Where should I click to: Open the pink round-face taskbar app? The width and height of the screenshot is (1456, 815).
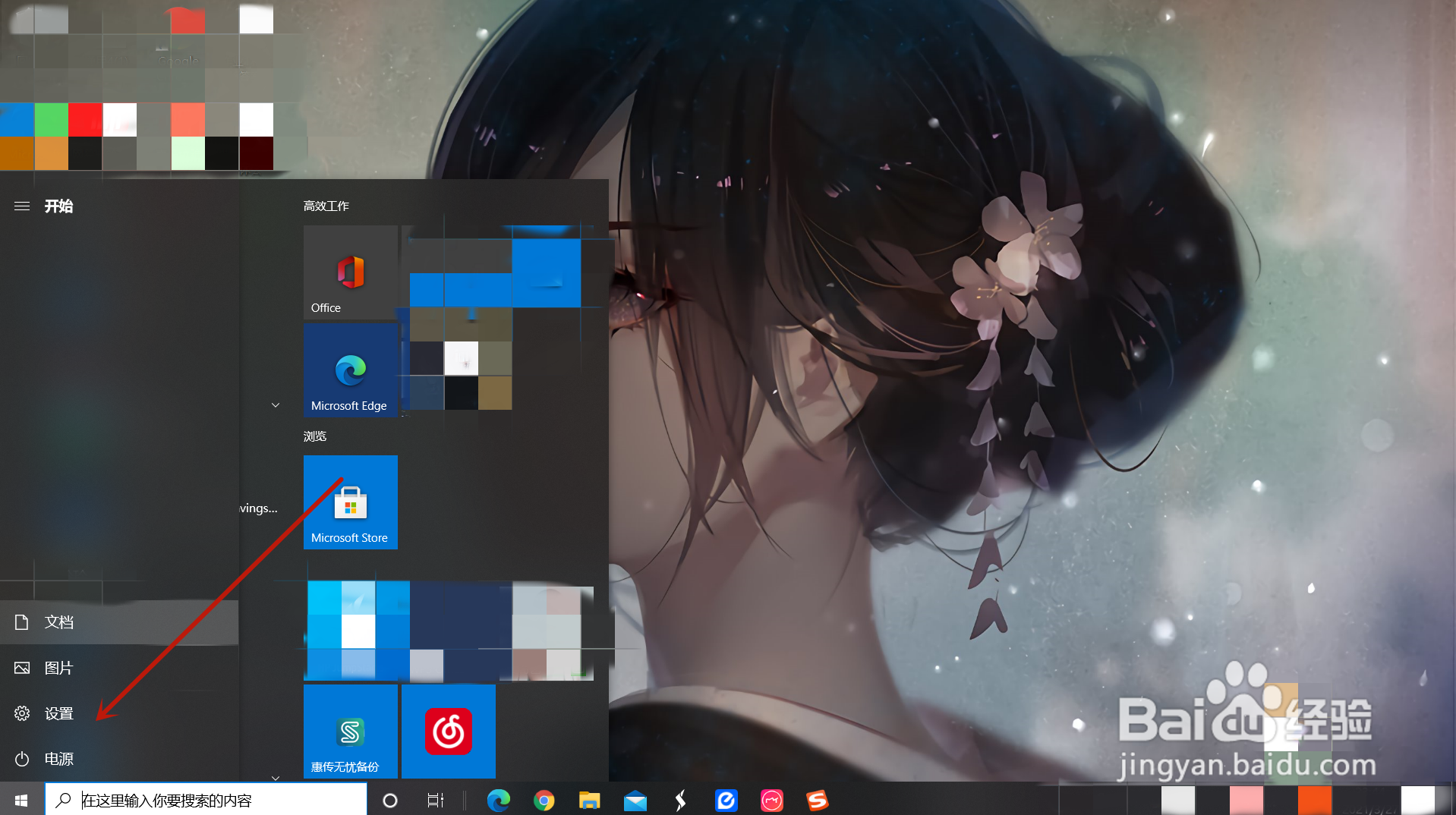coord(772,800)
